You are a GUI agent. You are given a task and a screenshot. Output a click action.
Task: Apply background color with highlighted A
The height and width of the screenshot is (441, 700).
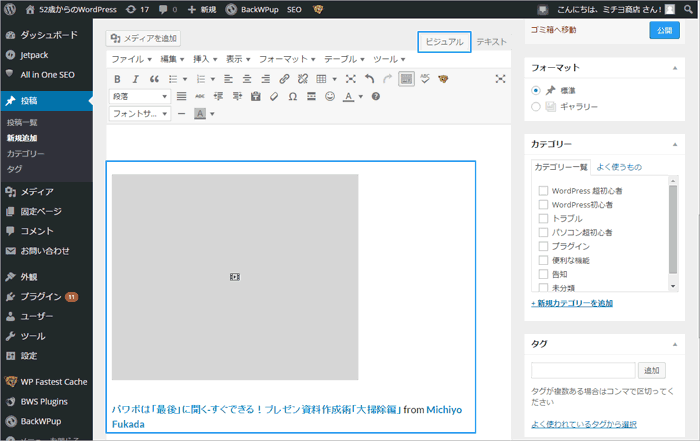point(200,114)
